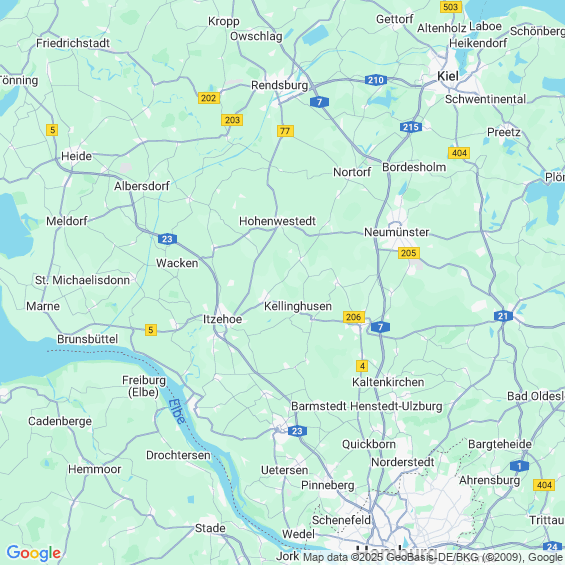This screenshot has width=565, height=565.
Task: Click the Heide town label
Action: click(76, 156)
